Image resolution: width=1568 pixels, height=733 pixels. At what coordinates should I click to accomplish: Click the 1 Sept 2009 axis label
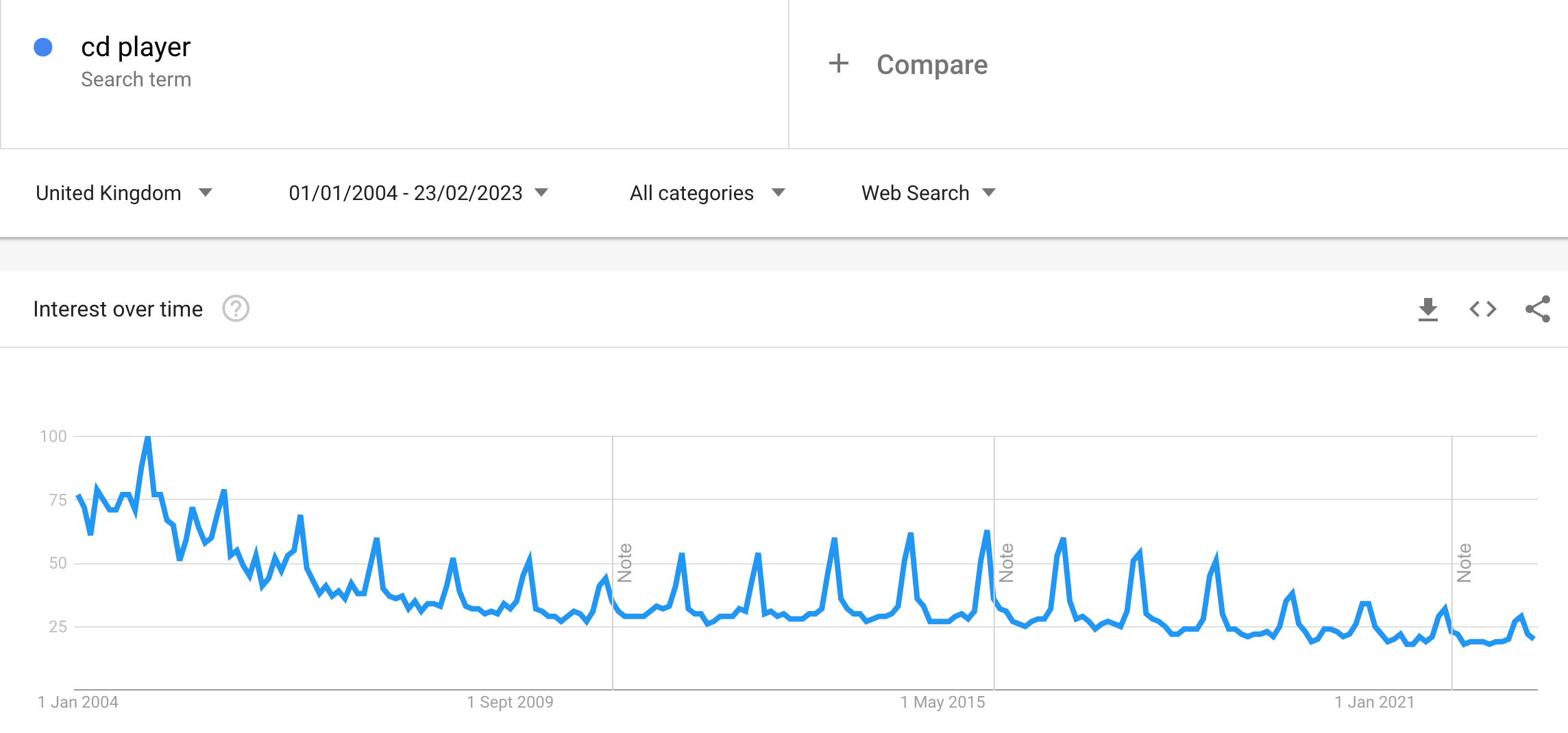pyautogui.click(x=510, y=702)
